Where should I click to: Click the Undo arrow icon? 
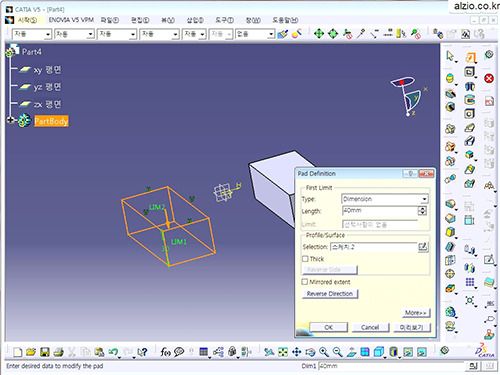pos(113,352)
